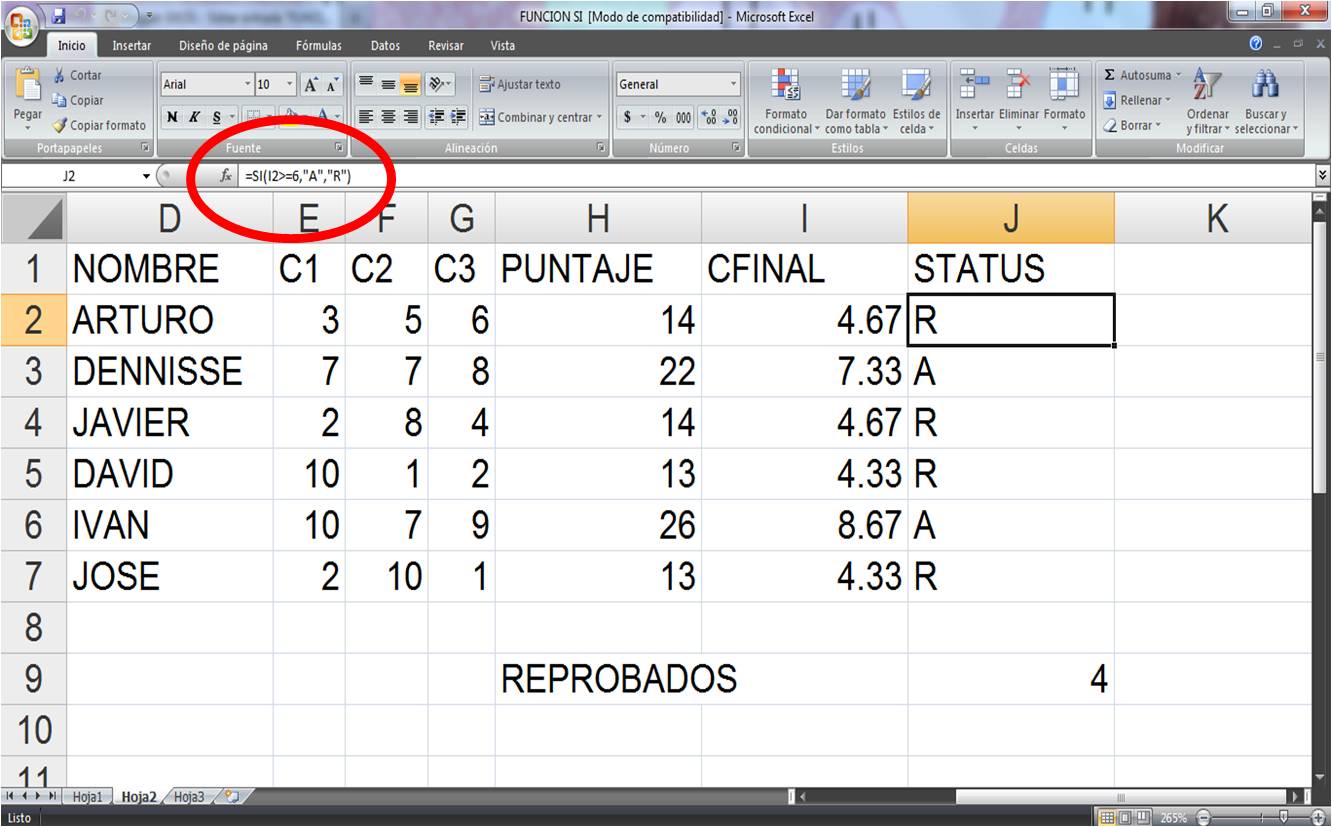Click Combinar y centrar button

(x=536, y=118)
